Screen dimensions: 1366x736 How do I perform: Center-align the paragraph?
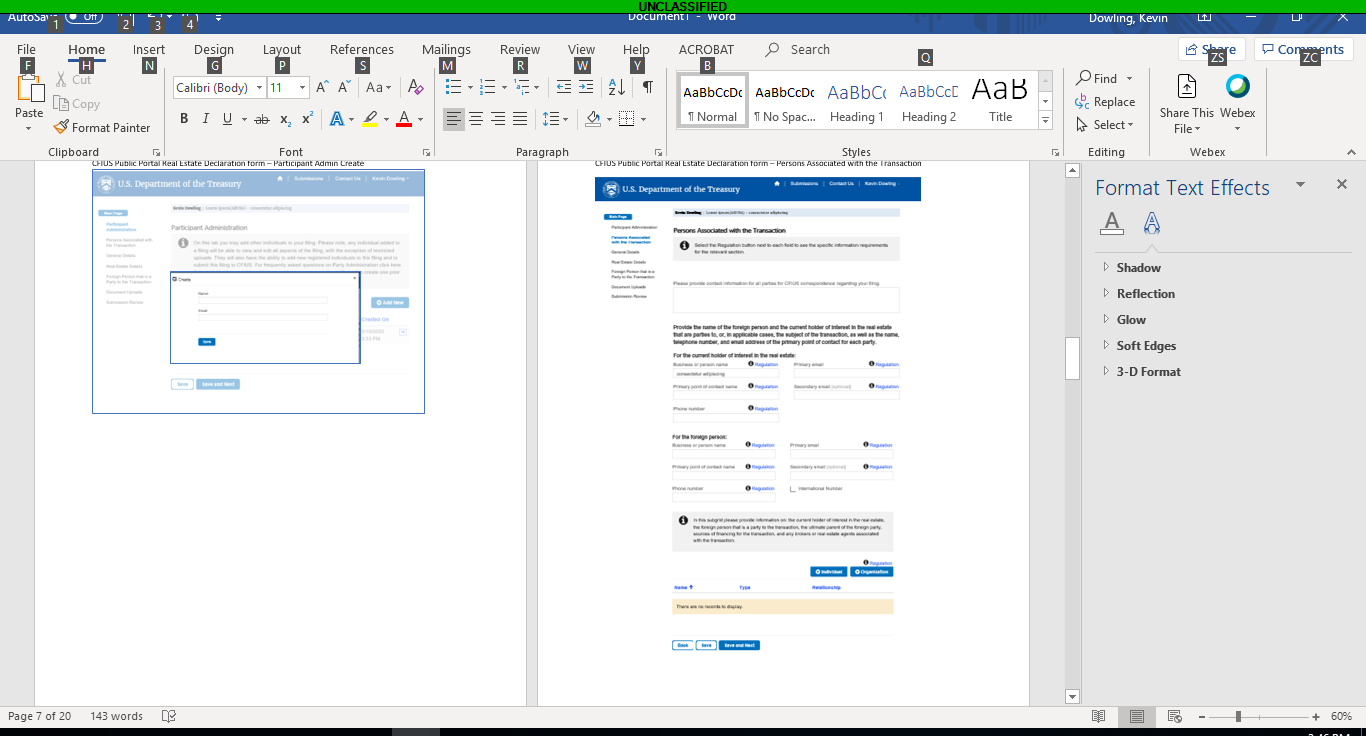(476, 119)
